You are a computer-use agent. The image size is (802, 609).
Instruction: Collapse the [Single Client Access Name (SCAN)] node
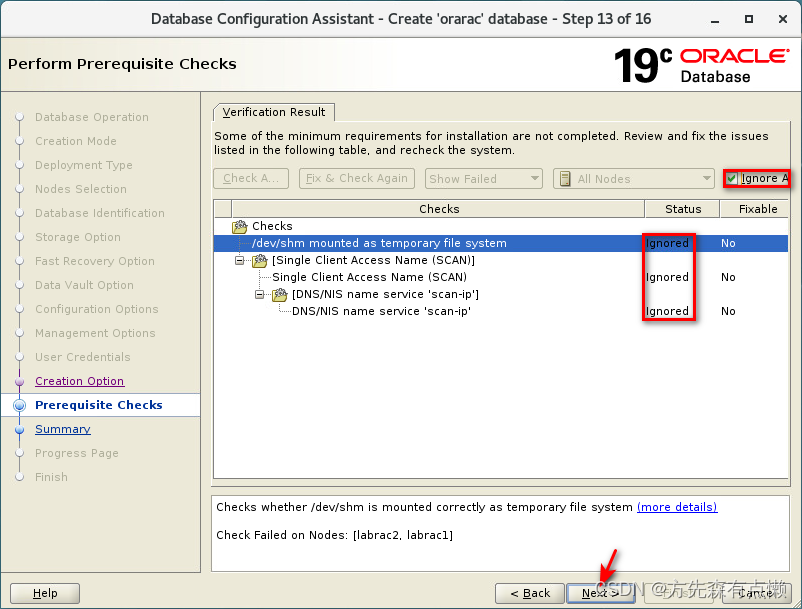(x=239, y=260)
